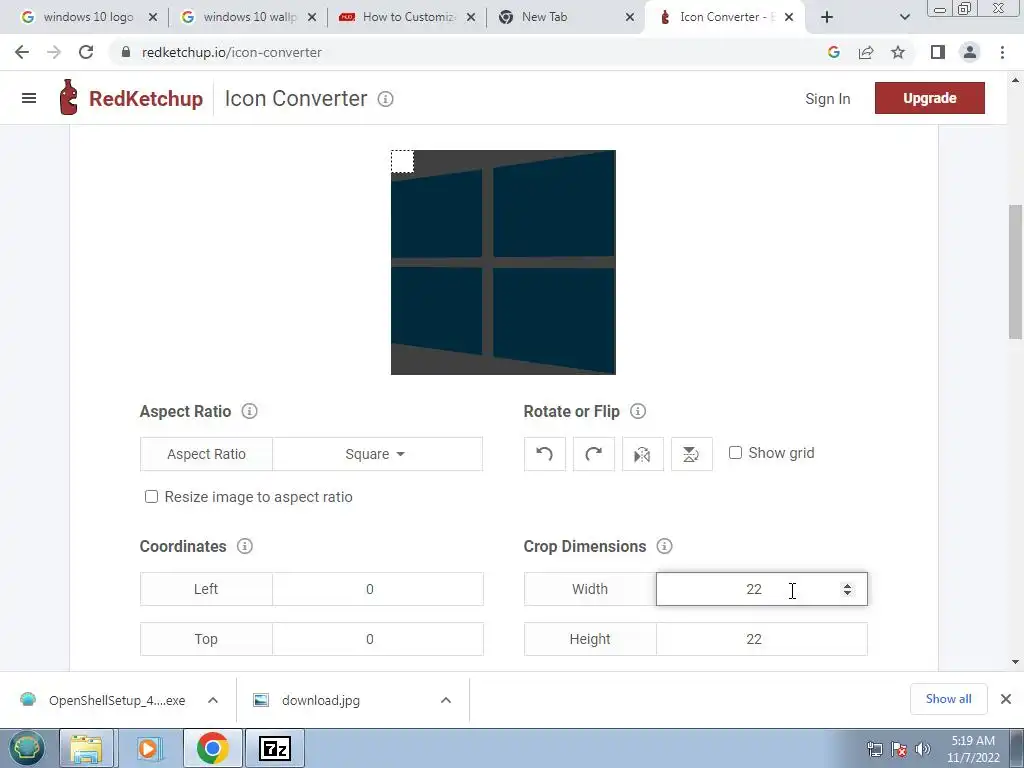Click the Top coordinate field

377,639
